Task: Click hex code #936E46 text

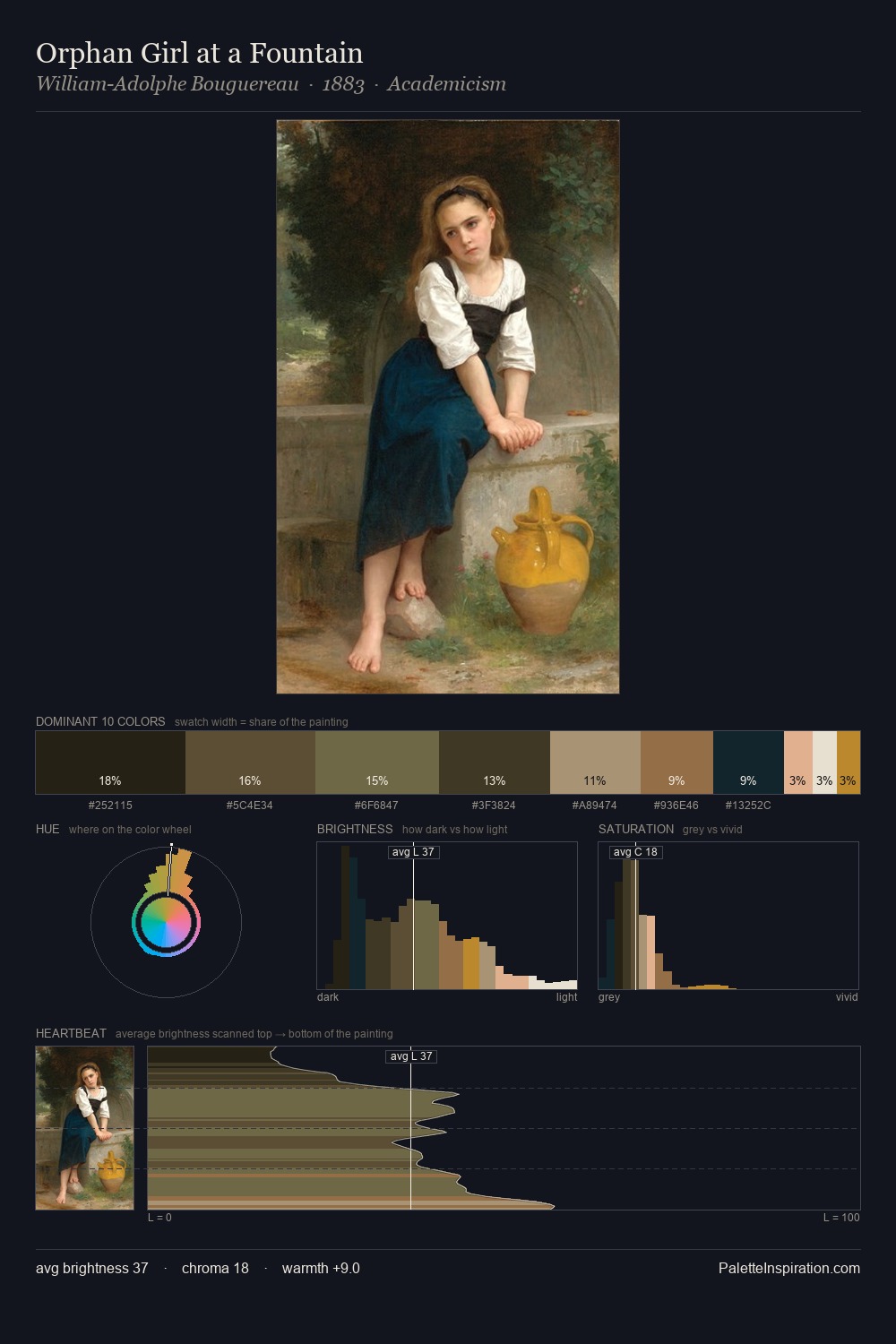Action: tap(676, 806)
